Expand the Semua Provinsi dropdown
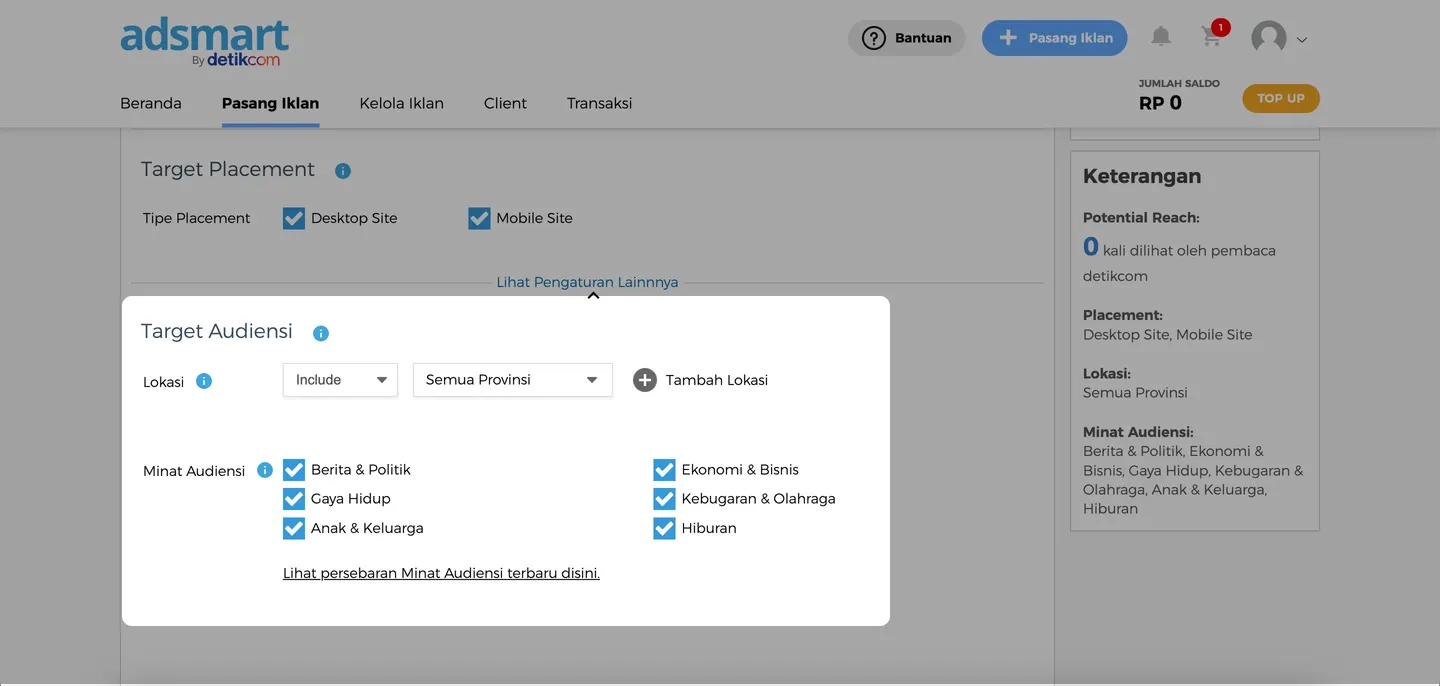This screenshot has width=1440, height=686. point(512,380)
